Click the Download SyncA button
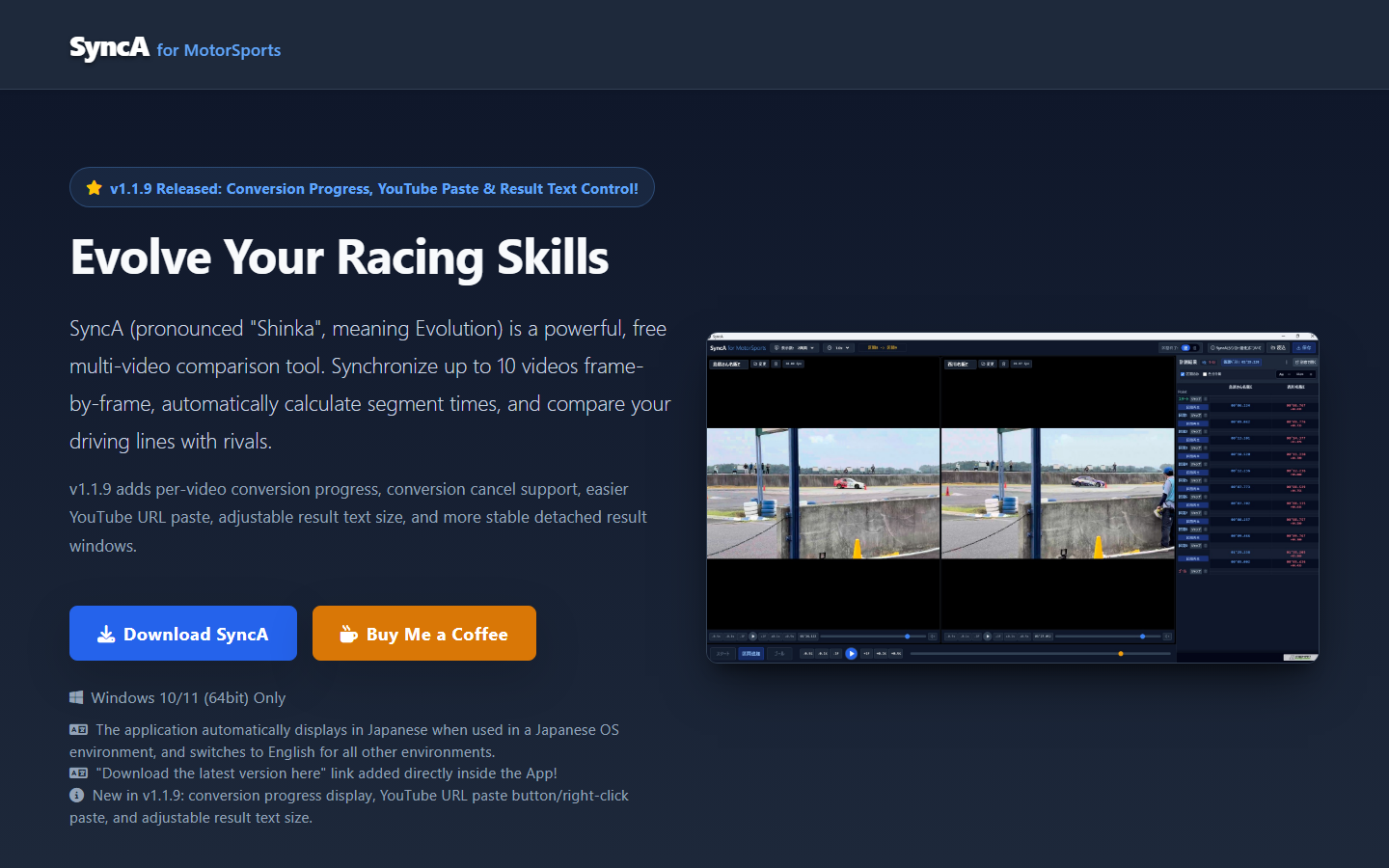This screenshot has width=1389, height=868. [183, 634]
